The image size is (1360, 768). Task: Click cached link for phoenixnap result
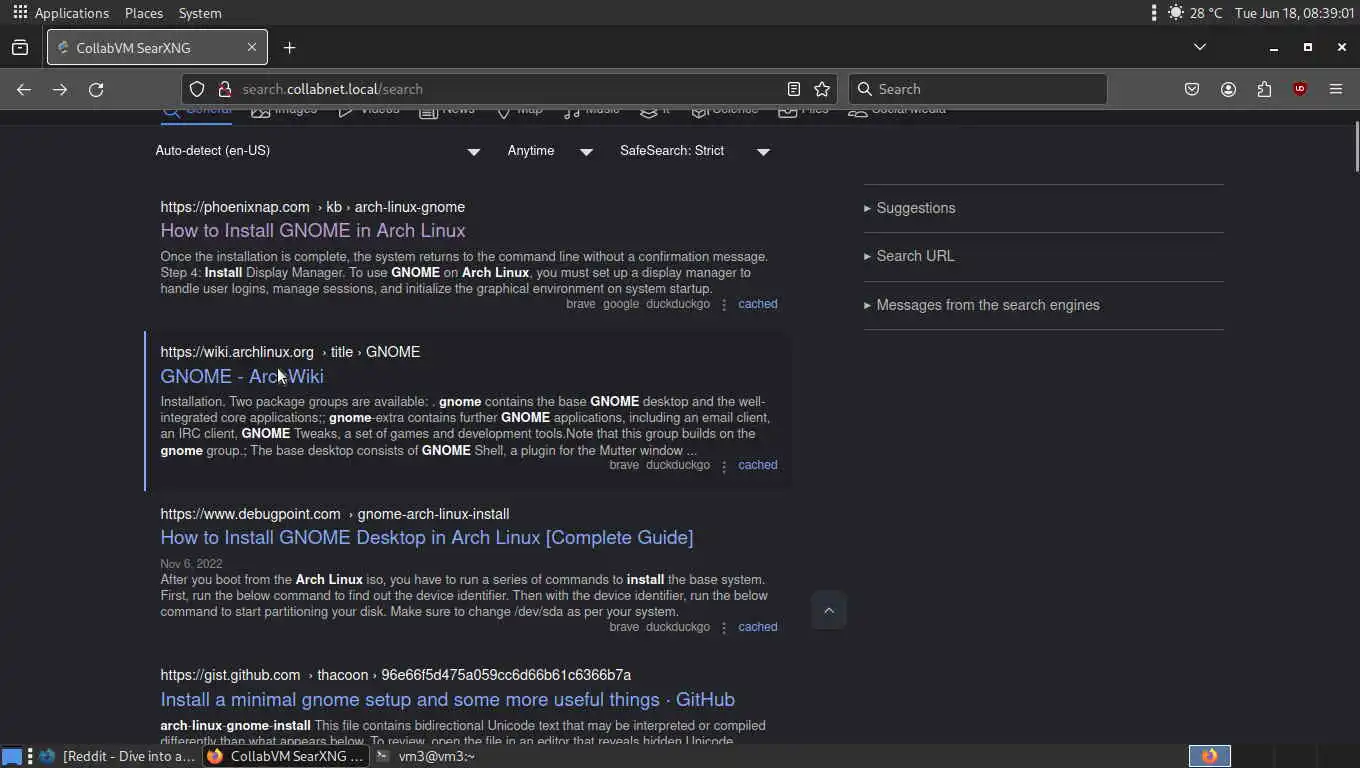[758, 304]
